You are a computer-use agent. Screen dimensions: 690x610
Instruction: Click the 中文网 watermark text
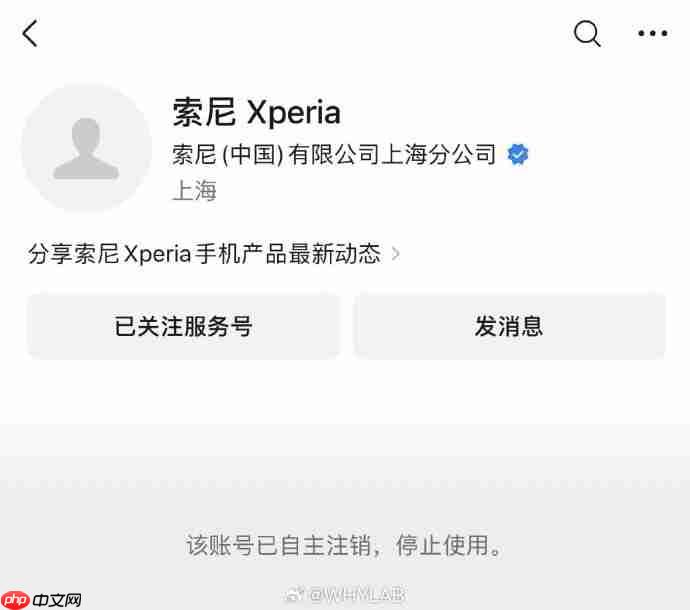point(57,600)
